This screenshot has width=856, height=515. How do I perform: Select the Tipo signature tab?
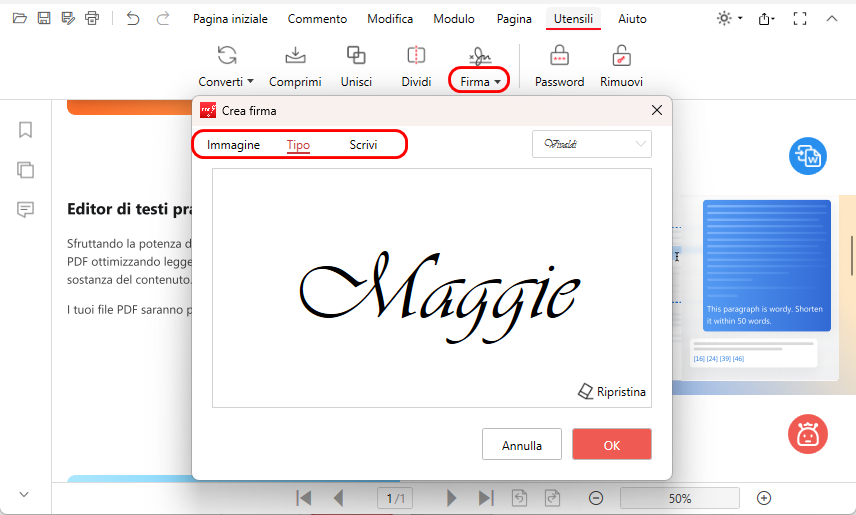coord(298,145)
